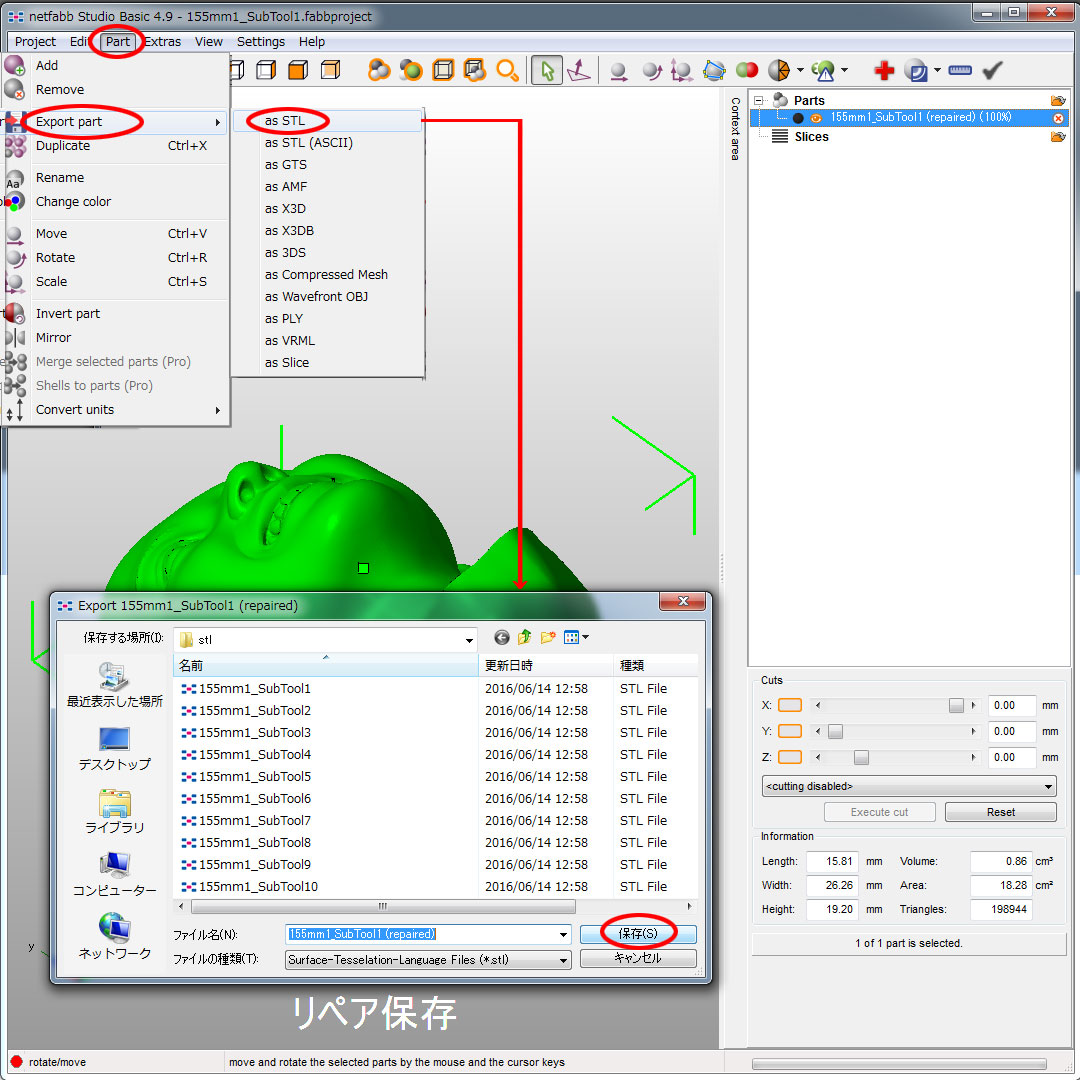Click the black color dot of the part
This screenshot has width=1080, height=1080.
(x=798, y=118)
